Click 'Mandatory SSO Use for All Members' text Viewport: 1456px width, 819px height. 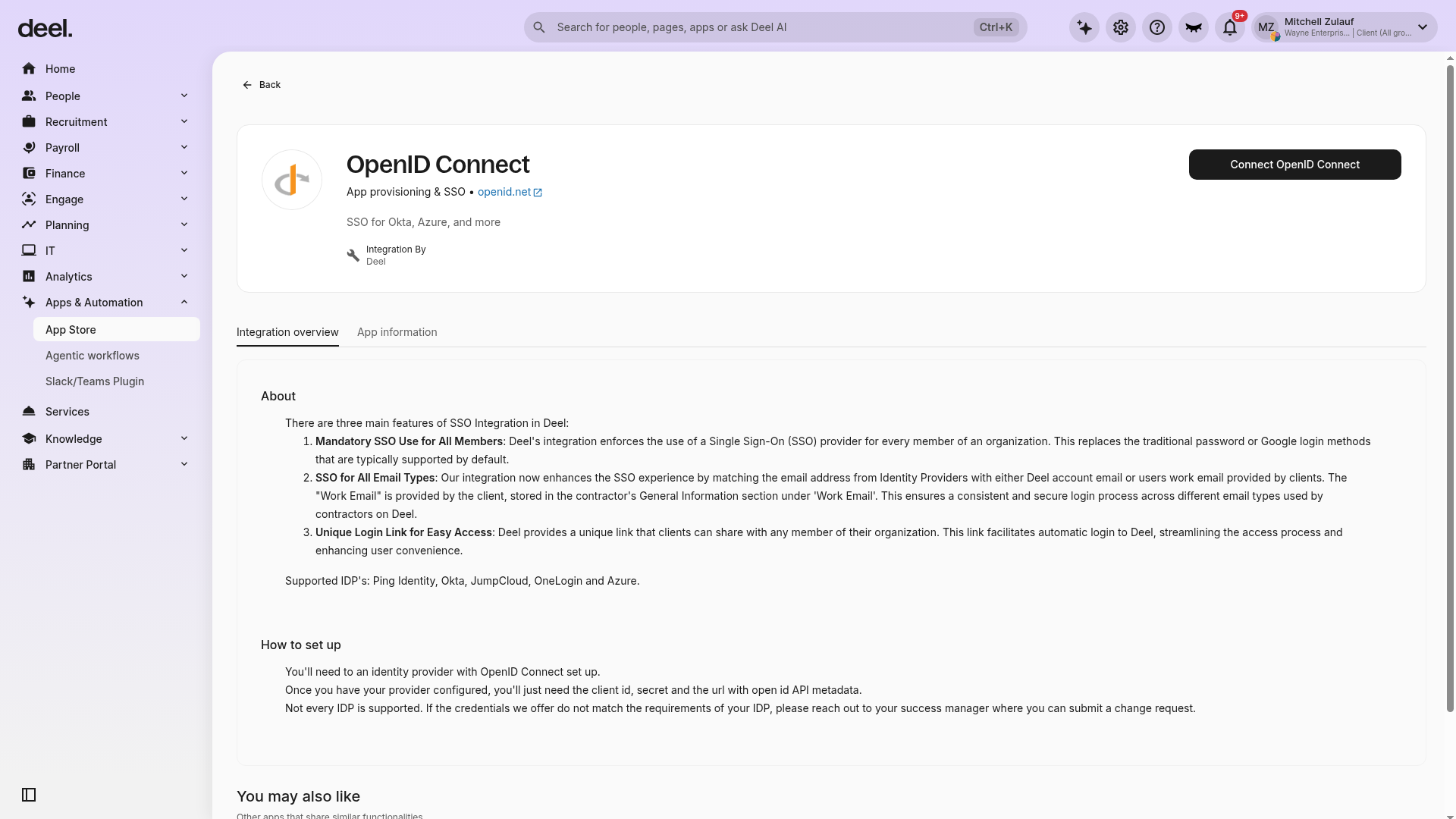[x=409, y=441]
